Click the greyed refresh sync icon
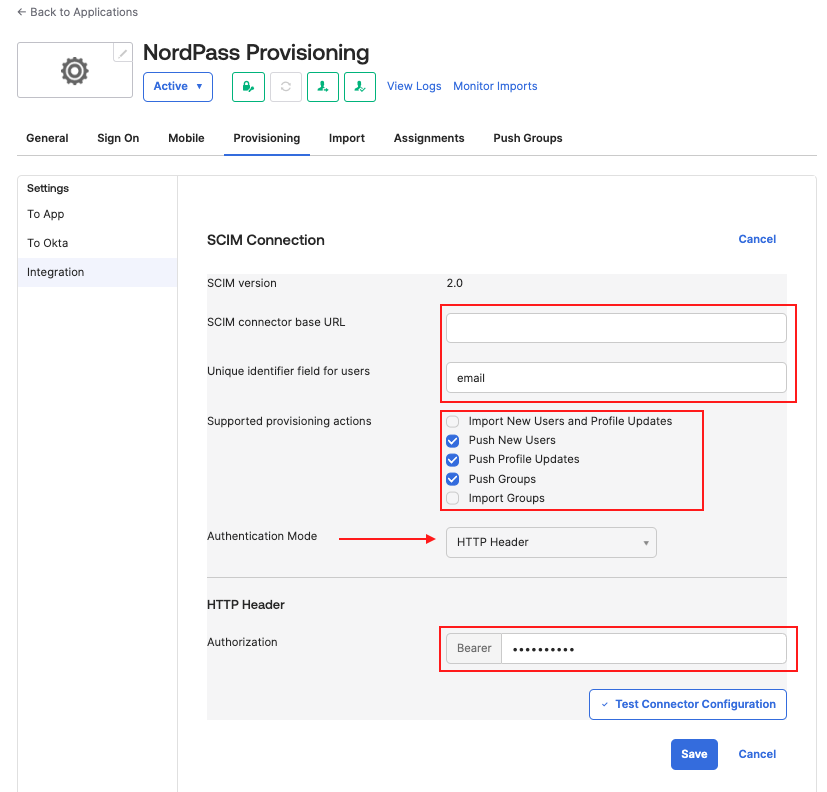This screenshot has width=827, height=792. click(286, 86)
